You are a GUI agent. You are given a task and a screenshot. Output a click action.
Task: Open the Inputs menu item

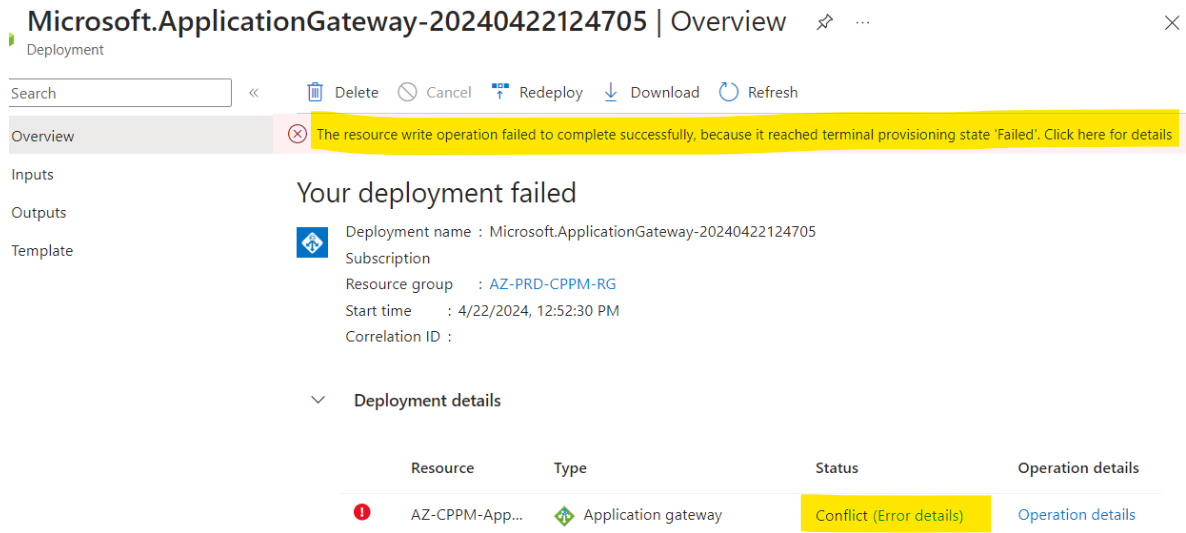point(33,175)
